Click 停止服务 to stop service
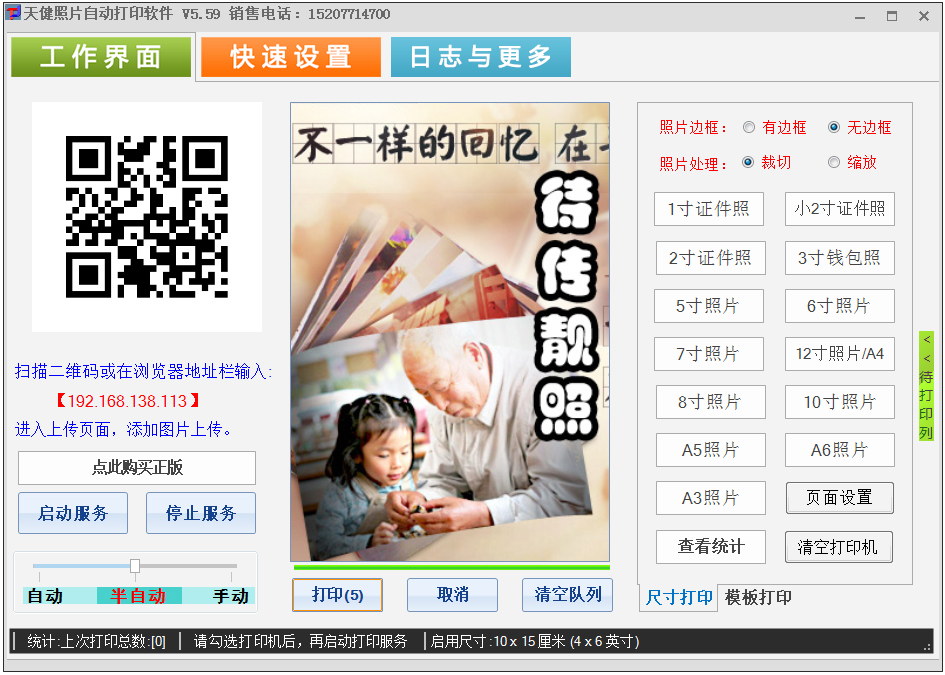Image resolution: width=945 pixels, height=675 pixels. coord(201,513)
